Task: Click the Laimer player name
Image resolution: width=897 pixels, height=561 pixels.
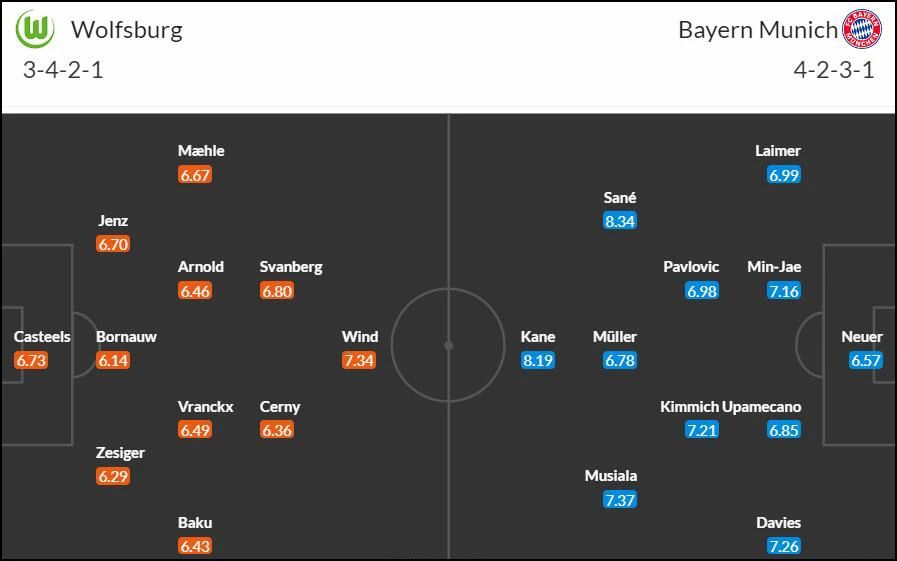Action: 777,151
